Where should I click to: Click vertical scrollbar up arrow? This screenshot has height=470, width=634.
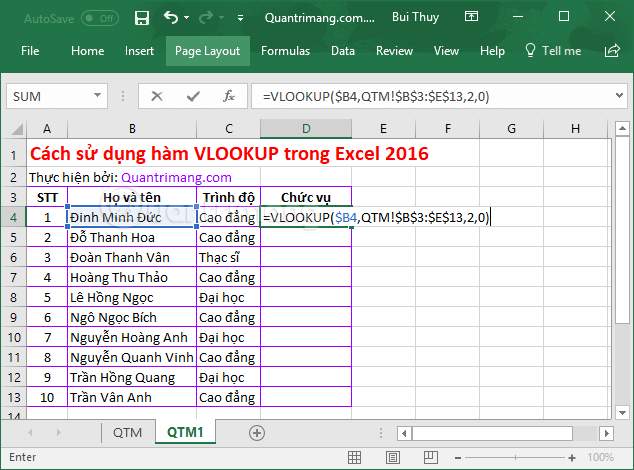(622, 129)
